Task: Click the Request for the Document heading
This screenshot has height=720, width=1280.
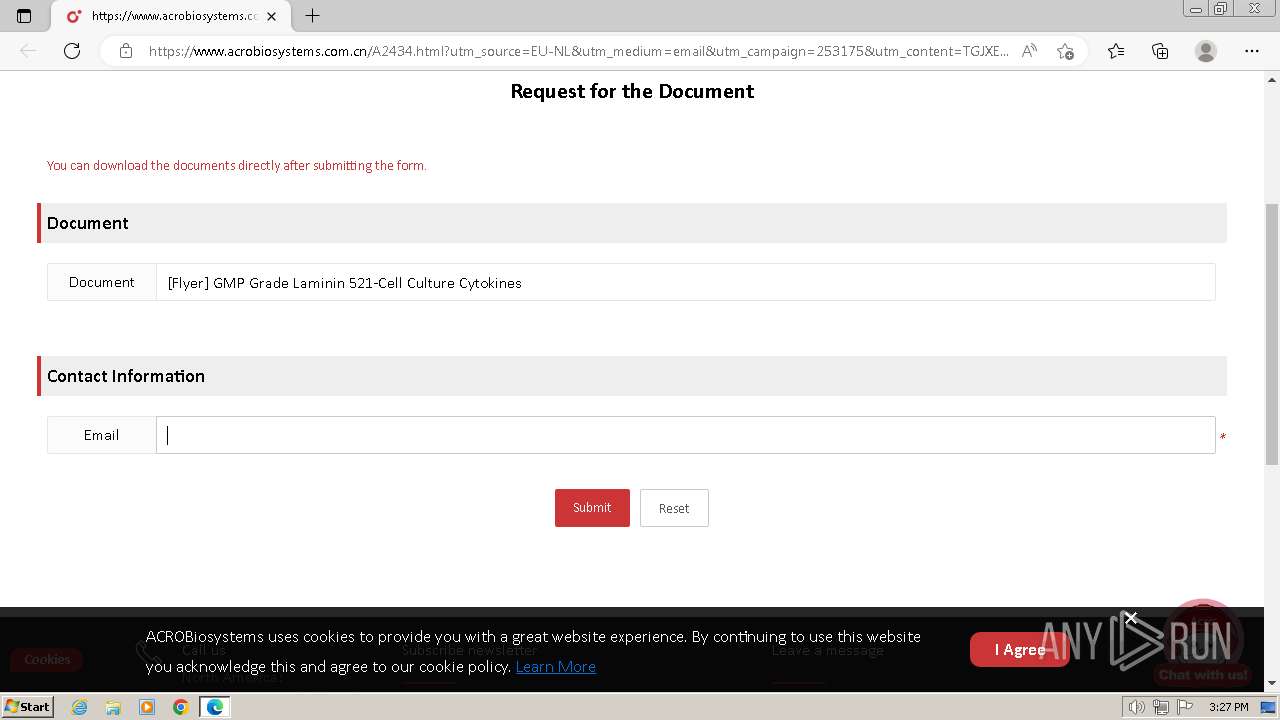Action: click(632, 91)
